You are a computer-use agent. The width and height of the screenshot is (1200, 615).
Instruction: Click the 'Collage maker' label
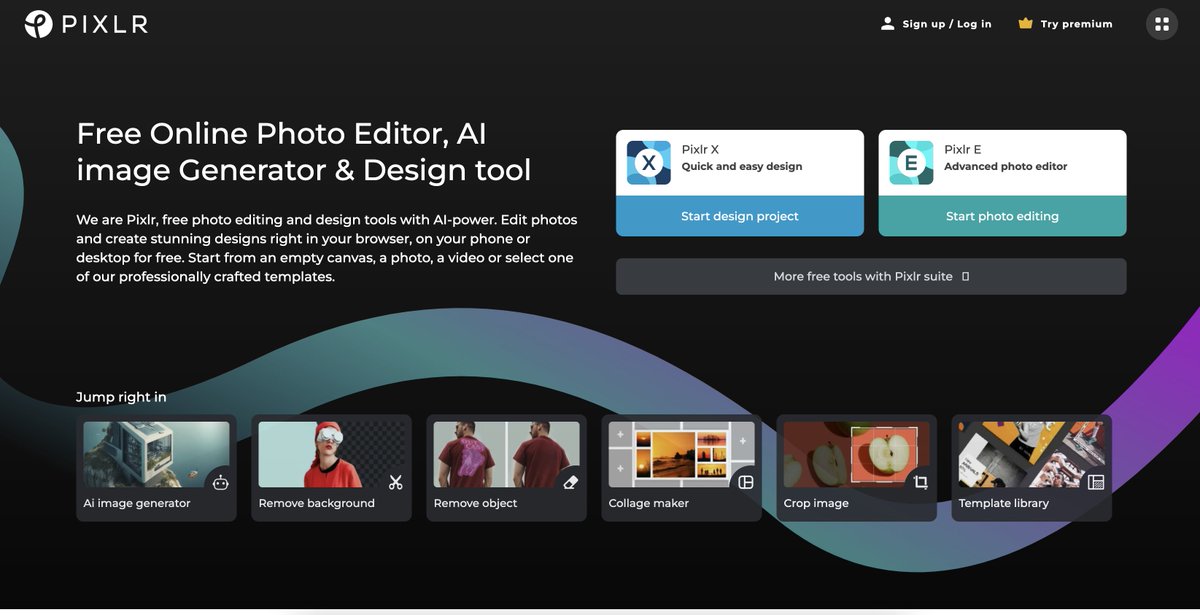coord(649,503)
